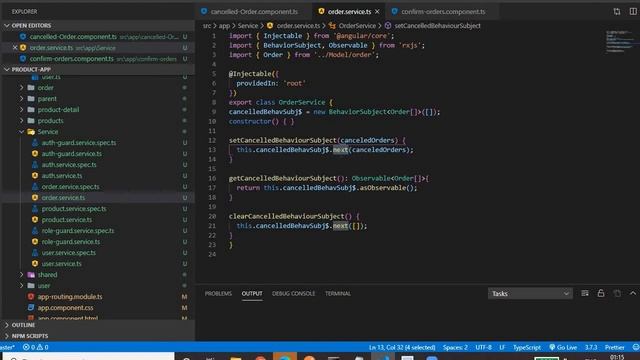
Task: Toggle the output scroll lock icon
Action: pyautogui.click(x=601, y=293)
